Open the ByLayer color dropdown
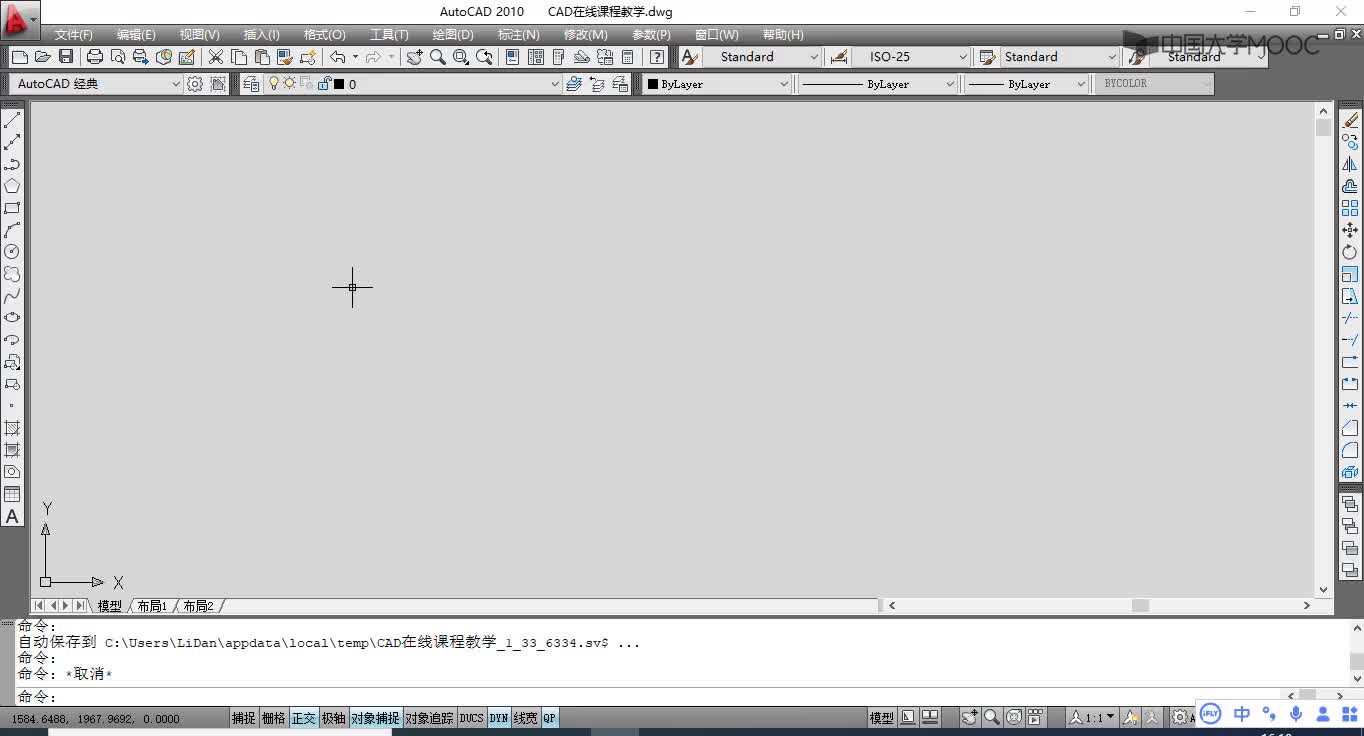Image resolution: width=1364 pixels, height=736 pixels. [x=718, y=84]
